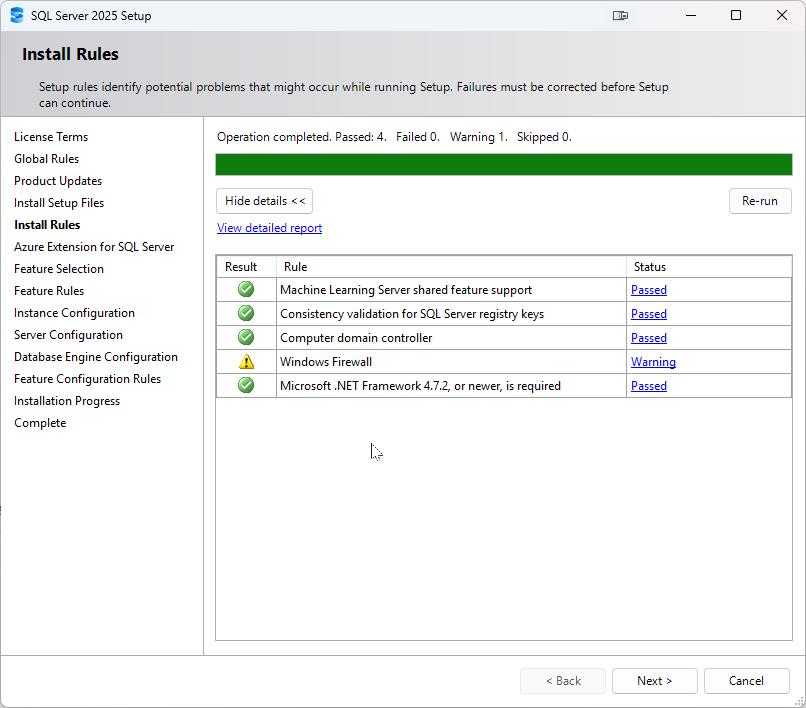Screen dimensions: 806x708
Task: Select Database Engine Configuration step
Action: point(96,357)
